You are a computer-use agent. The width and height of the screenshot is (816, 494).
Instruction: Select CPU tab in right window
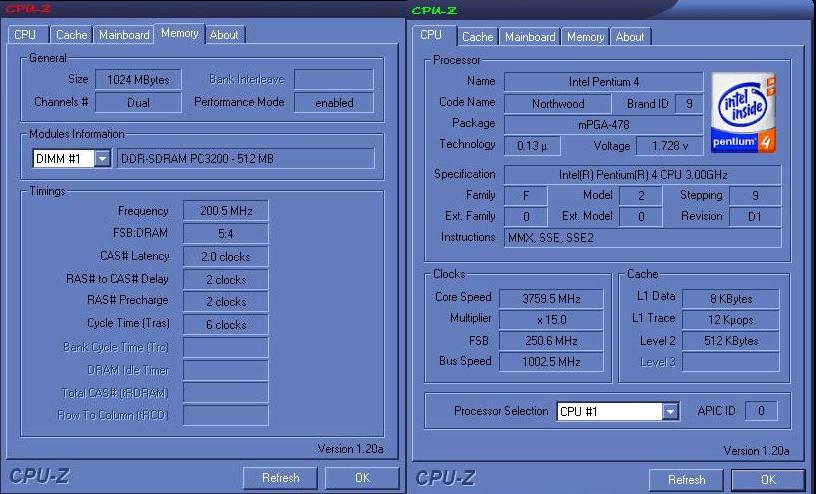coord(431,35)
